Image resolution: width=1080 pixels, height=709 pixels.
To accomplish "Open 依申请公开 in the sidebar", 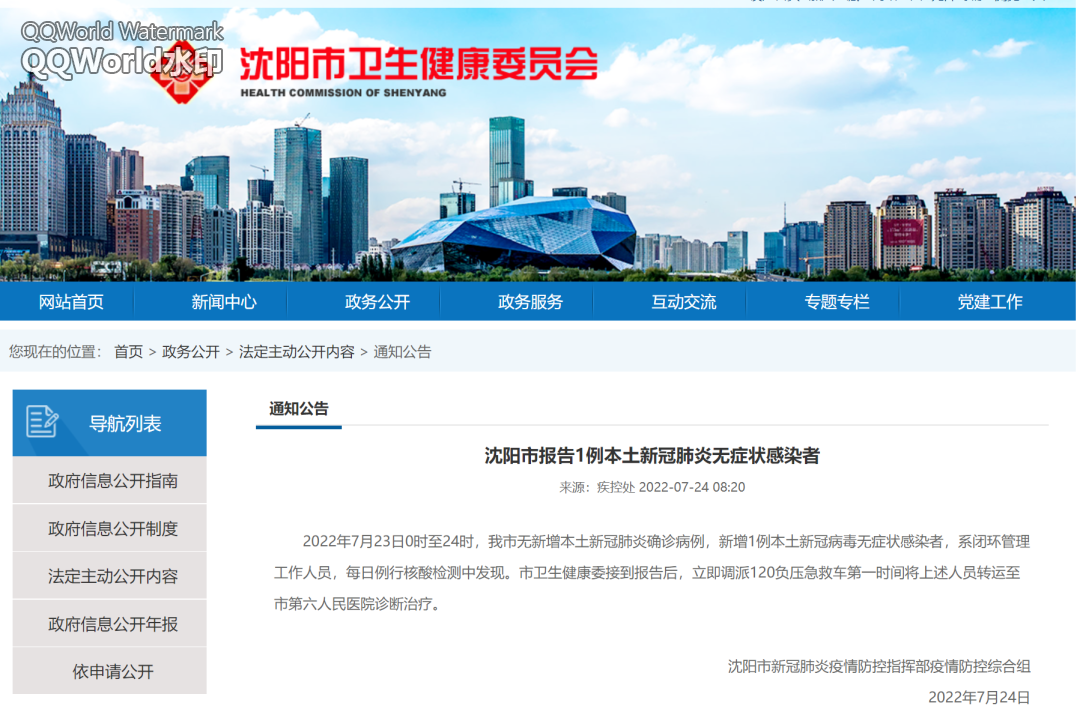I will point(110,672).
